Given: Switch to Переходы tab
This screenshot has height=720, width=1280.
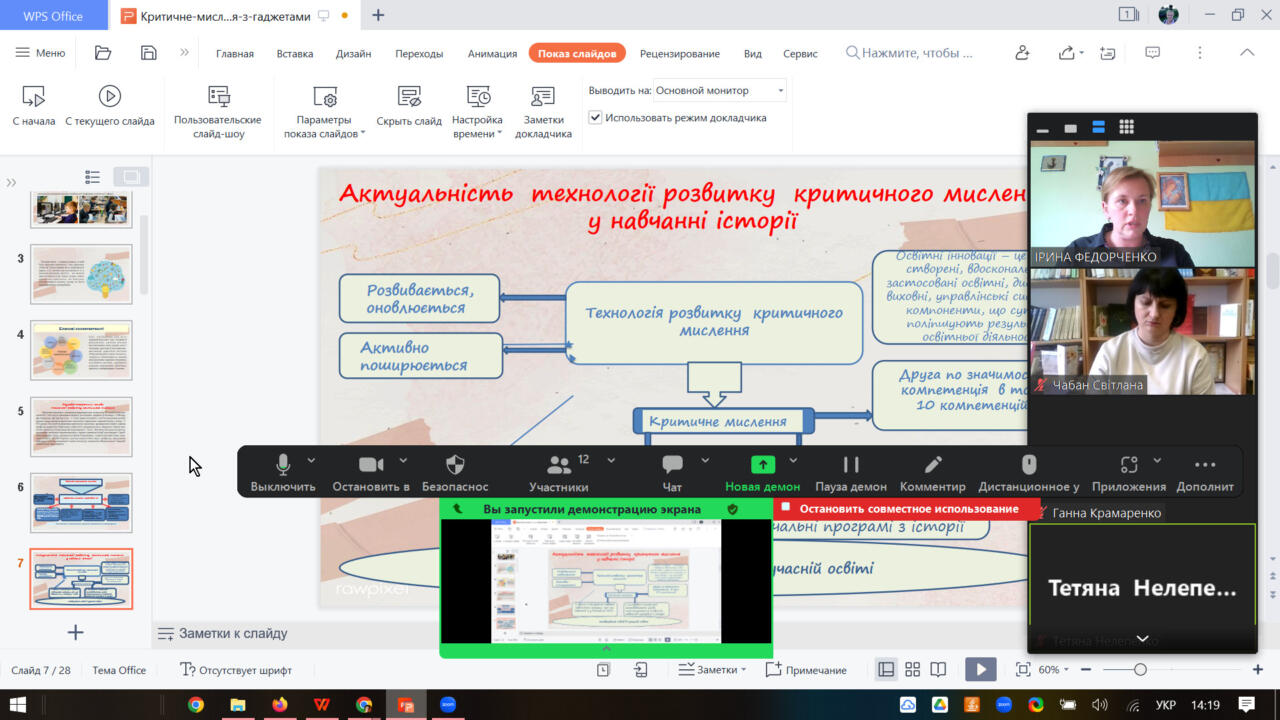Looking at the screenshot, I should [x=419, y=53].
